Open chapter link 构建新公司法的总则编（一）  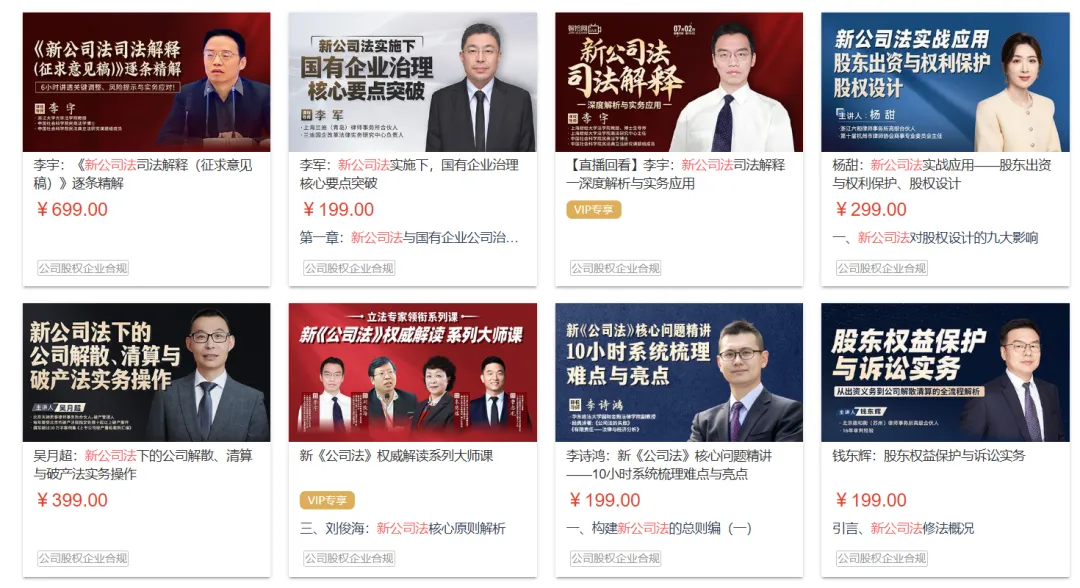[x=659, y=528]
